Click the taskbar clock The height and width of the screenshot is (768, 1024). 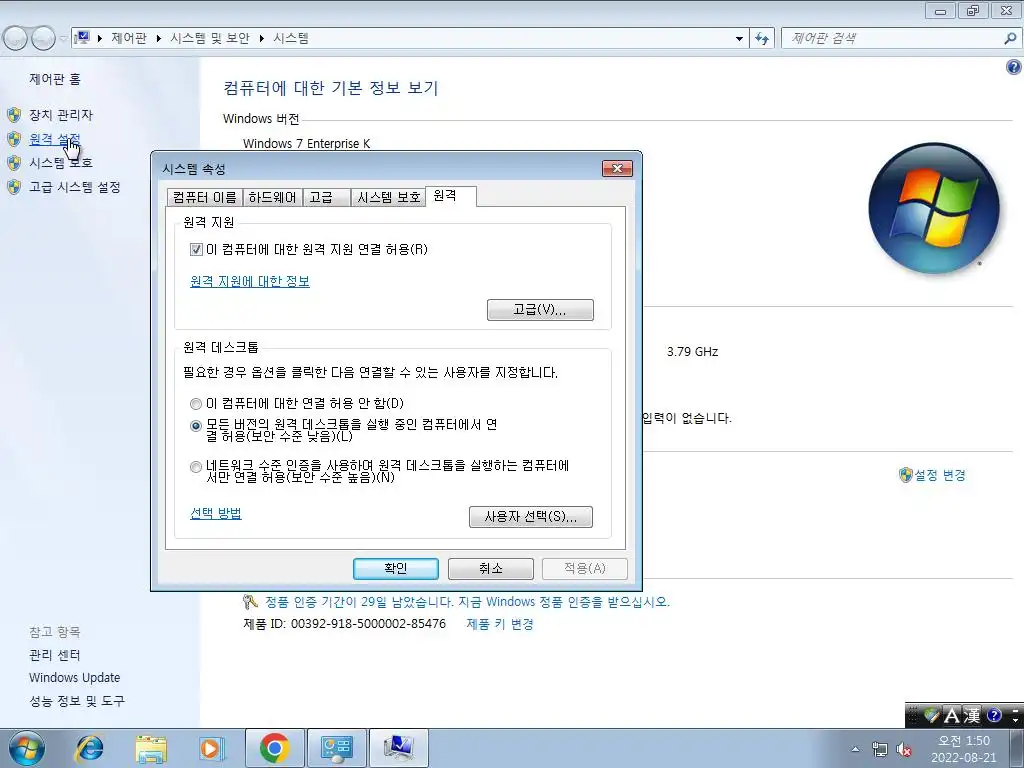pos(964,749)
